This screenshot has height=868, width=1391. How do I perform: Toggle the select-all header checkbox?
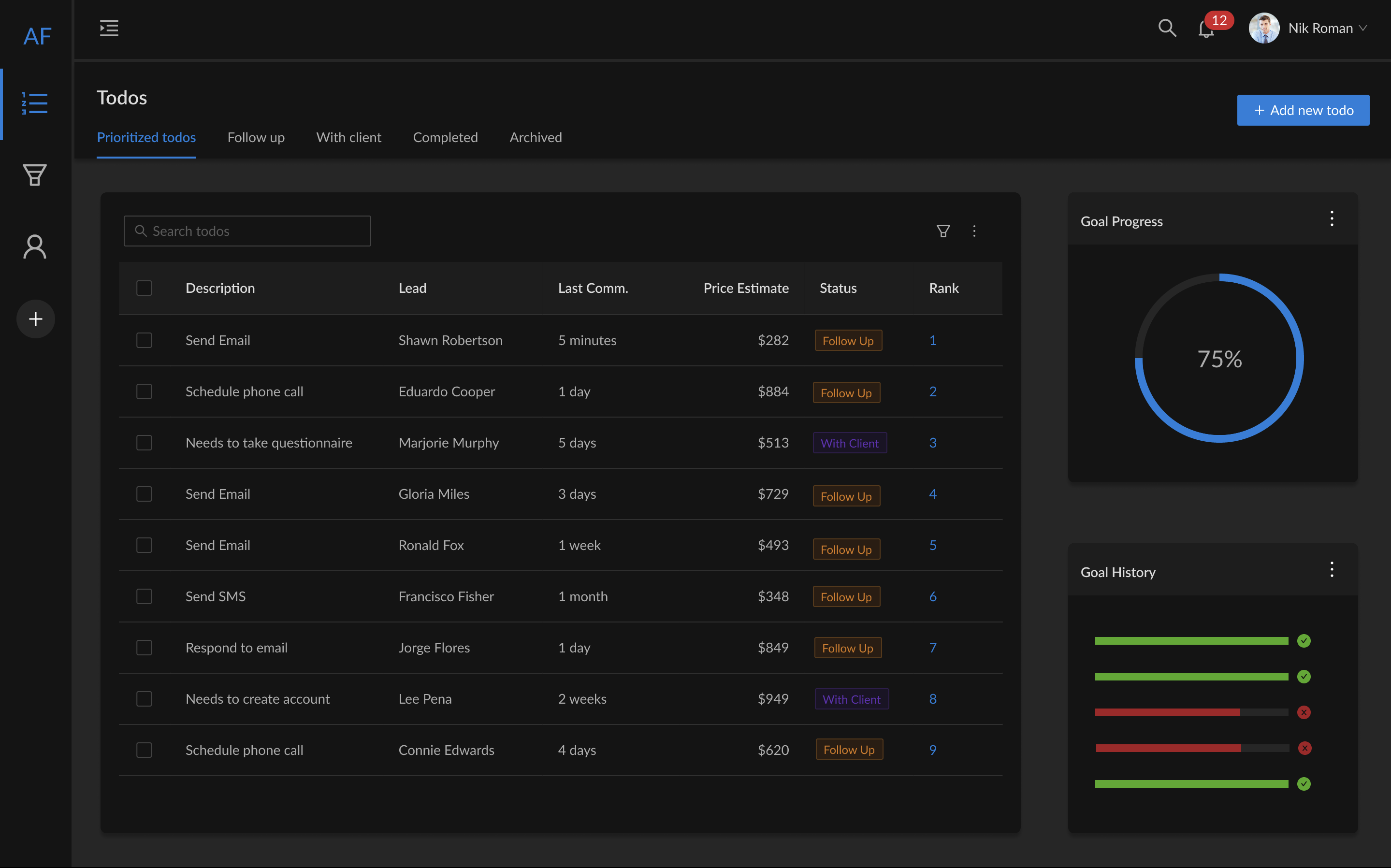point(144,288)
